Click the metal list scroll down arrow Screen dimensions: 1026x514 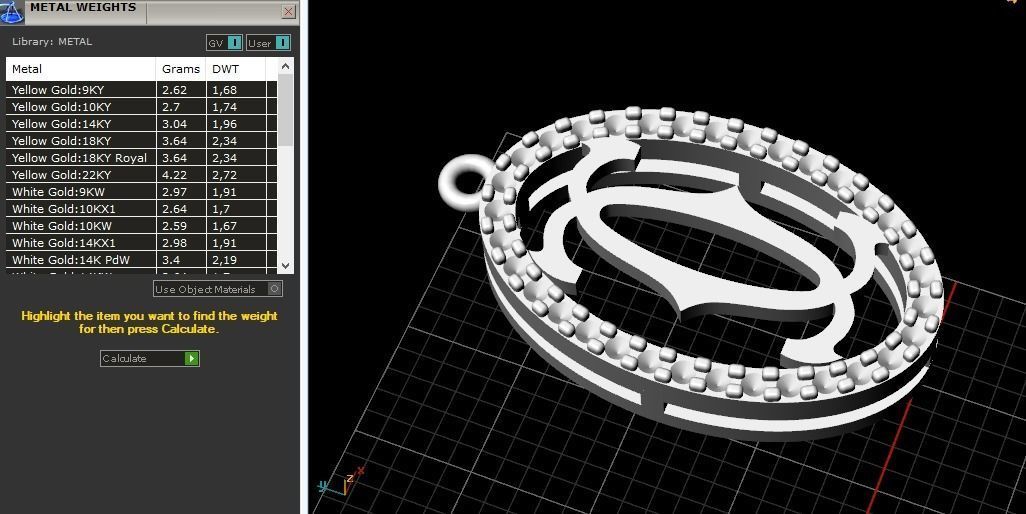285,266
